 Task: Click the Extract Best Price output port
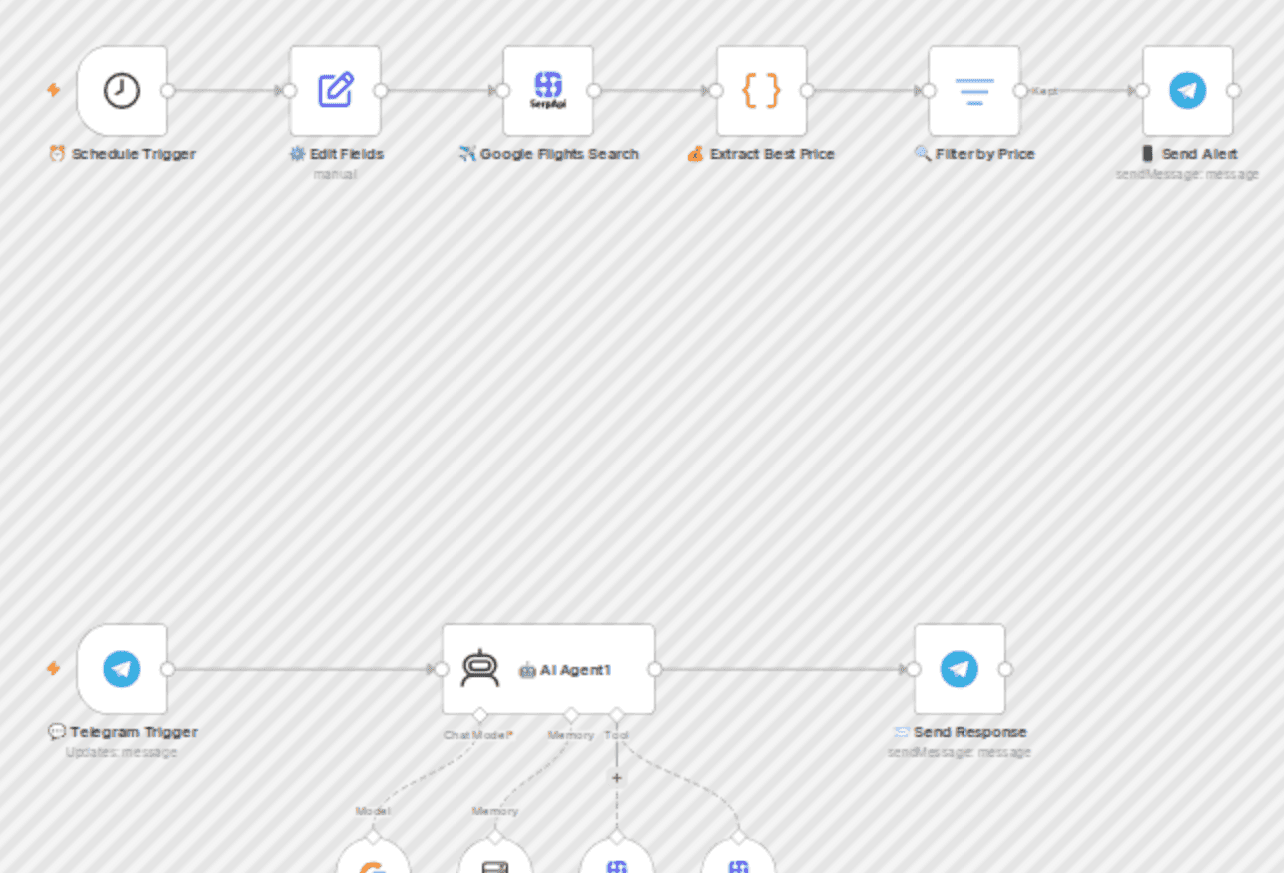tap(807, 91)
